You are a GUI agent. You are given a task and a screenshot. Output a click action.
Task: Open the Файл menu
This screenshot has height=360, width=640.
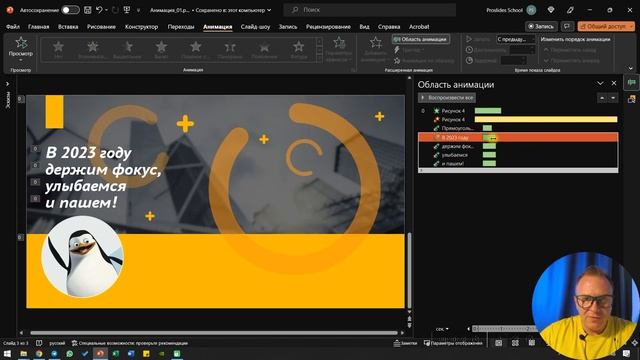[13, 27]
